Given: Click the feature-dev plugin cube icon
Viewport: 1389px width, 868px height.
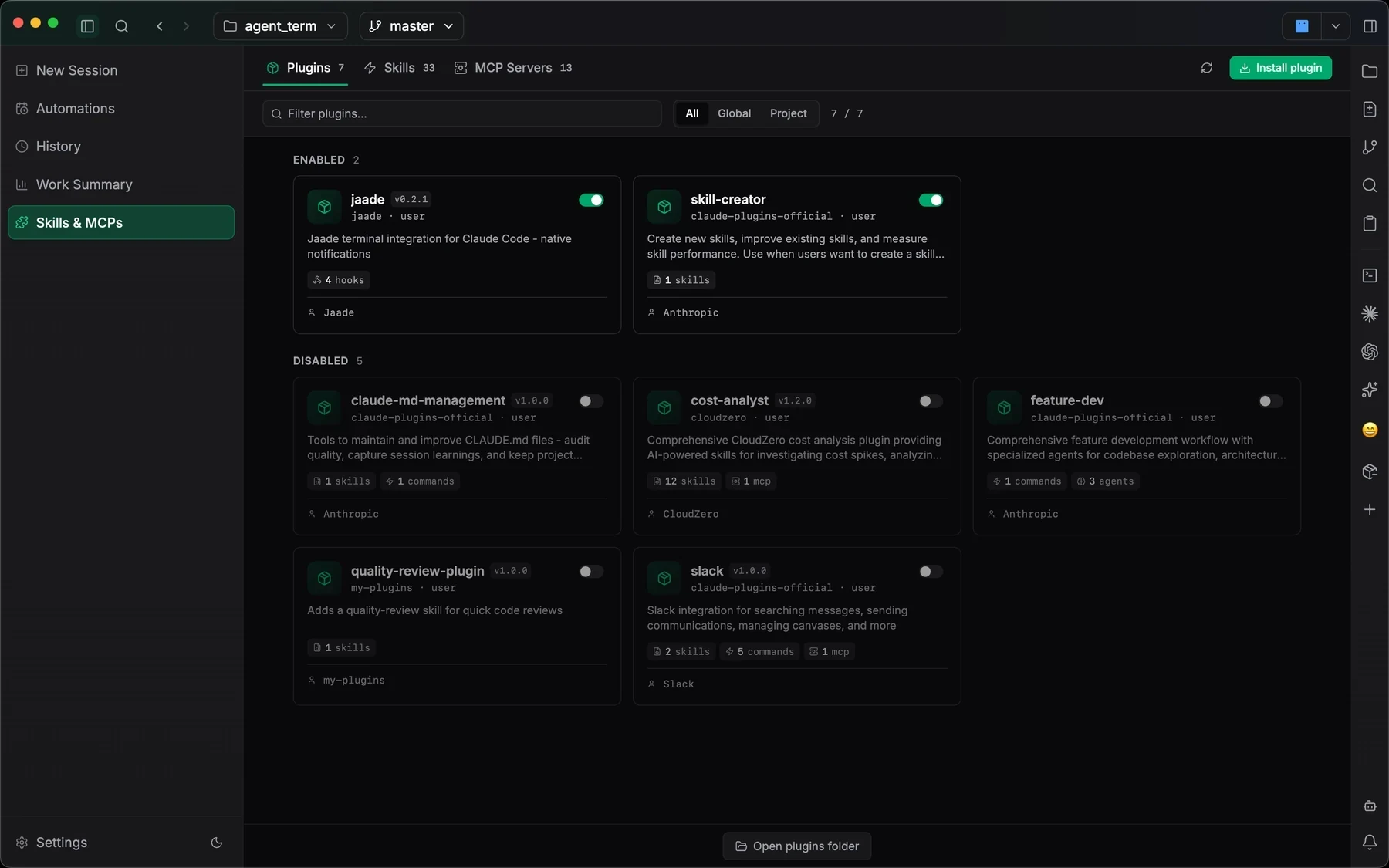Looking at the screenshot, I should click(x=1004, y=407).
